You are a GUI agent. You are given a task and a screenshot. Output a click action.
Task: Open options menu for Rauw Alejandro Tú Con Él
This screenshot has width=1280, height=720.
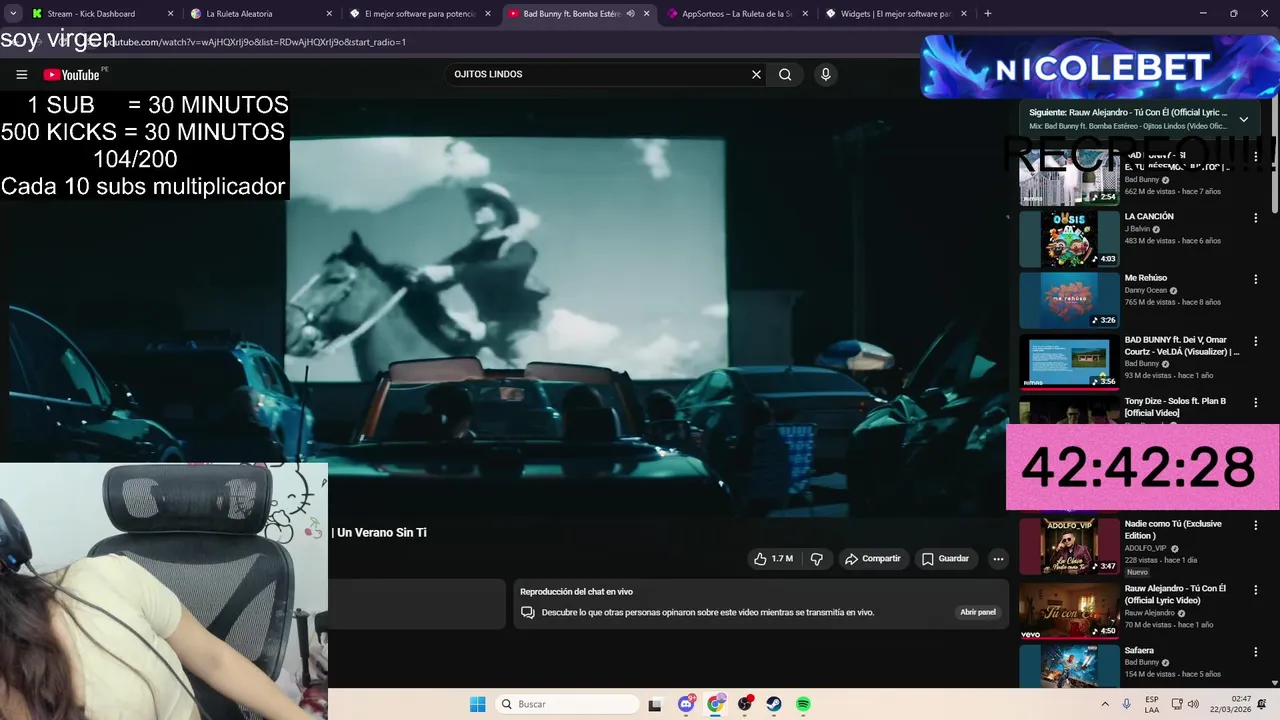(1256, 590)
